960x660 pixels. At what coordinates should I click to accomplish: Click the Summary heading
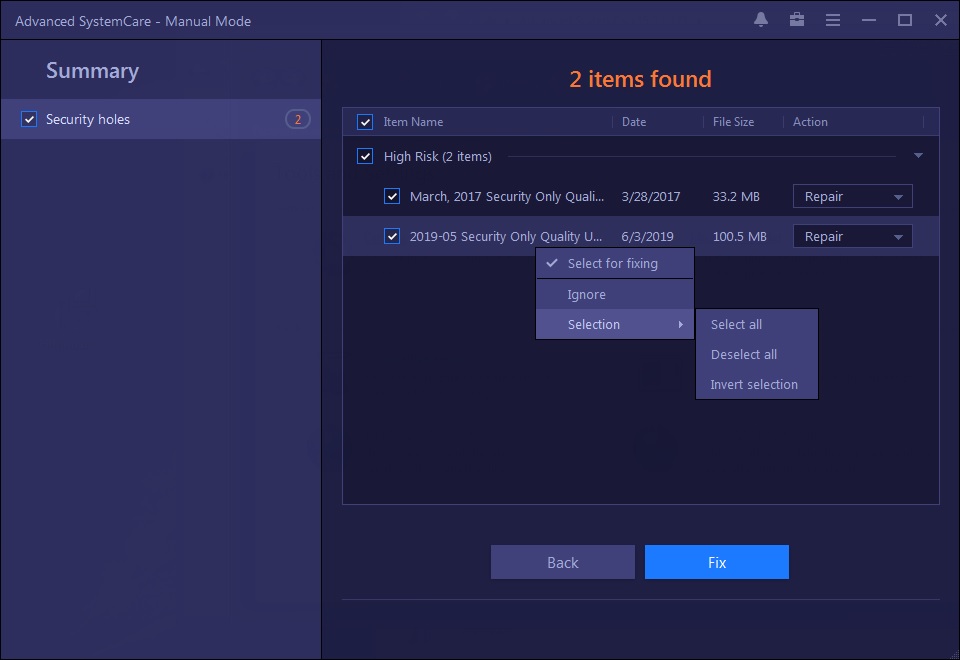tap(92, 70)
